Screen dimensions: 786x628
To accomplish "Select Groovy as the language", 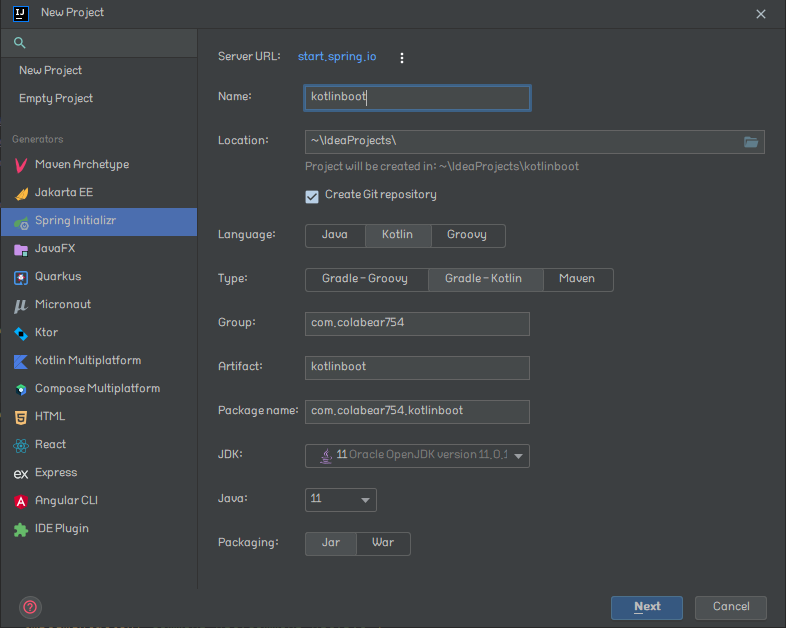I will pyautogui.click(x=467, y=236).
